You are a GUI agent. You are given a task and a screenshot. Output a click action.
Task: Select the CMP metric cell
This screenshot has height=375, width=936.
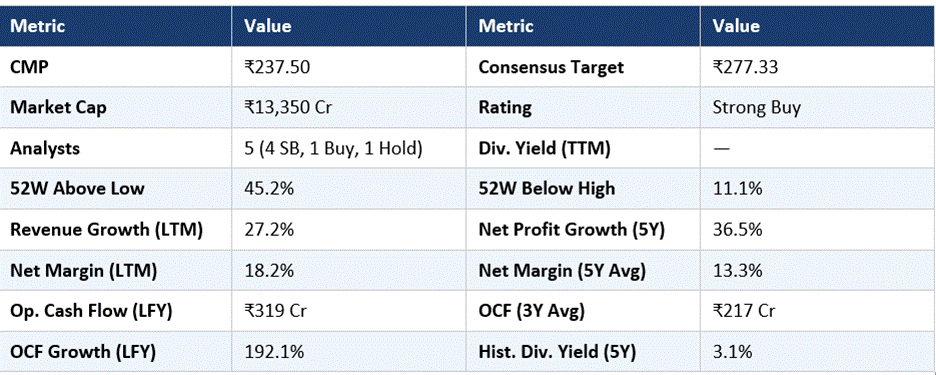[x=116, y=67]
